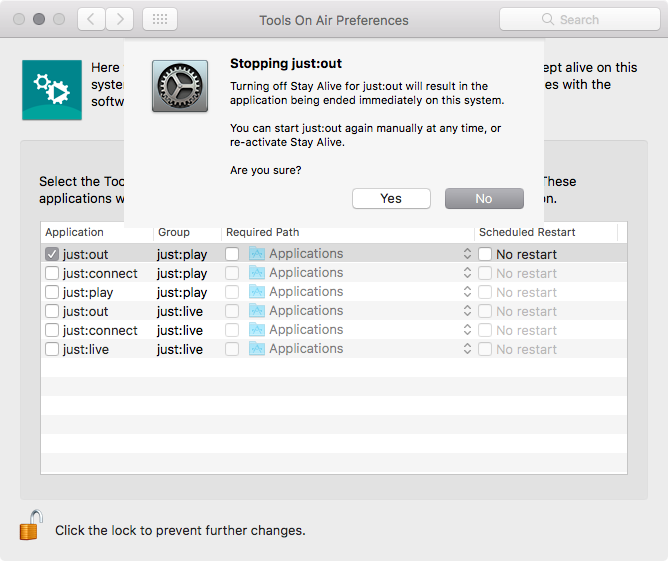Click Applications folder icon in just:out just:play row
668x561 pixels.
click(257, 253)
